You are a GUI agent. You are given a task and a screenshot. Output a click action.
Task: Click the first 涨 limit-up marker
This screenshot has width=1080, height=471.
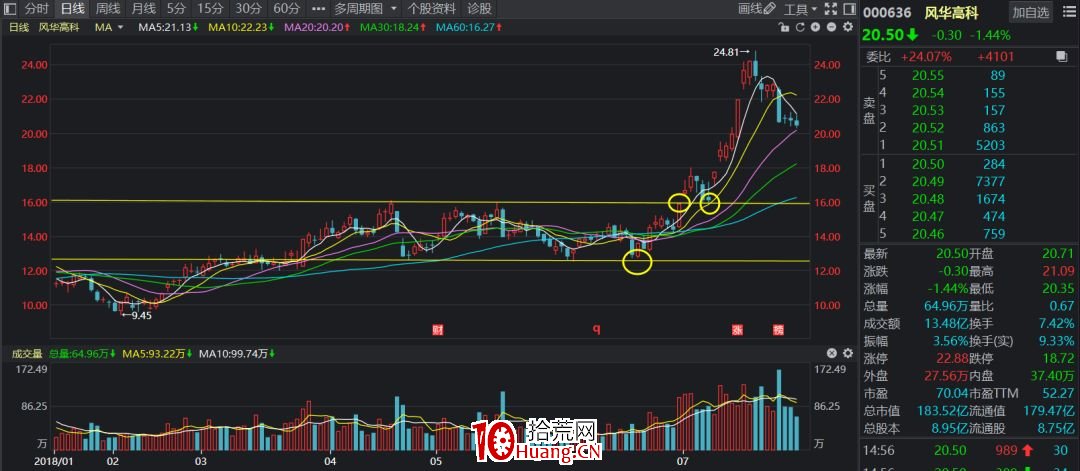click(738, 330)
